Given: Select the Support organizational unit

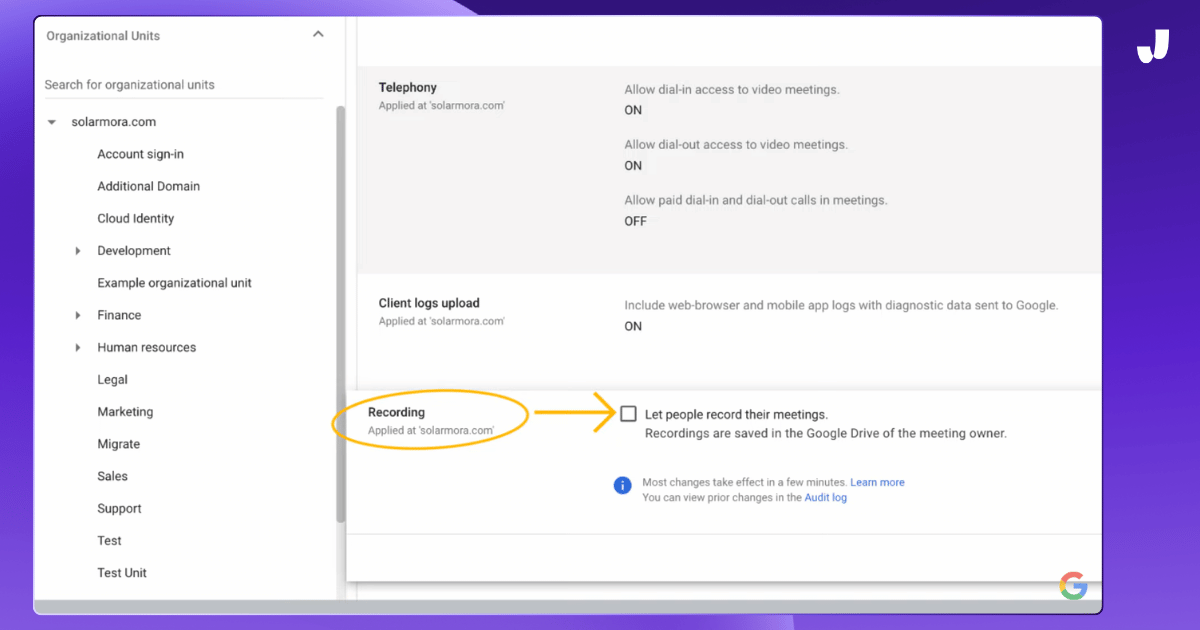Looking at the screenshot, I should coord(119,508).
